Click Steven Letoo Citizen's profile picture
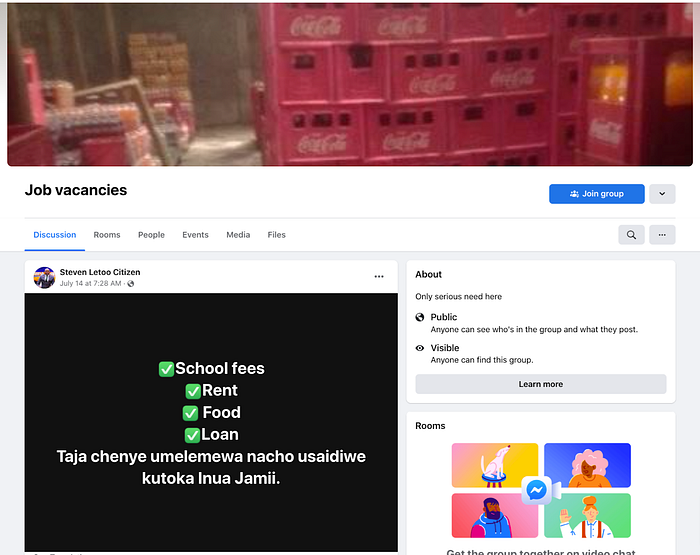Screen dimensions: 700x555 coord(44,278)
